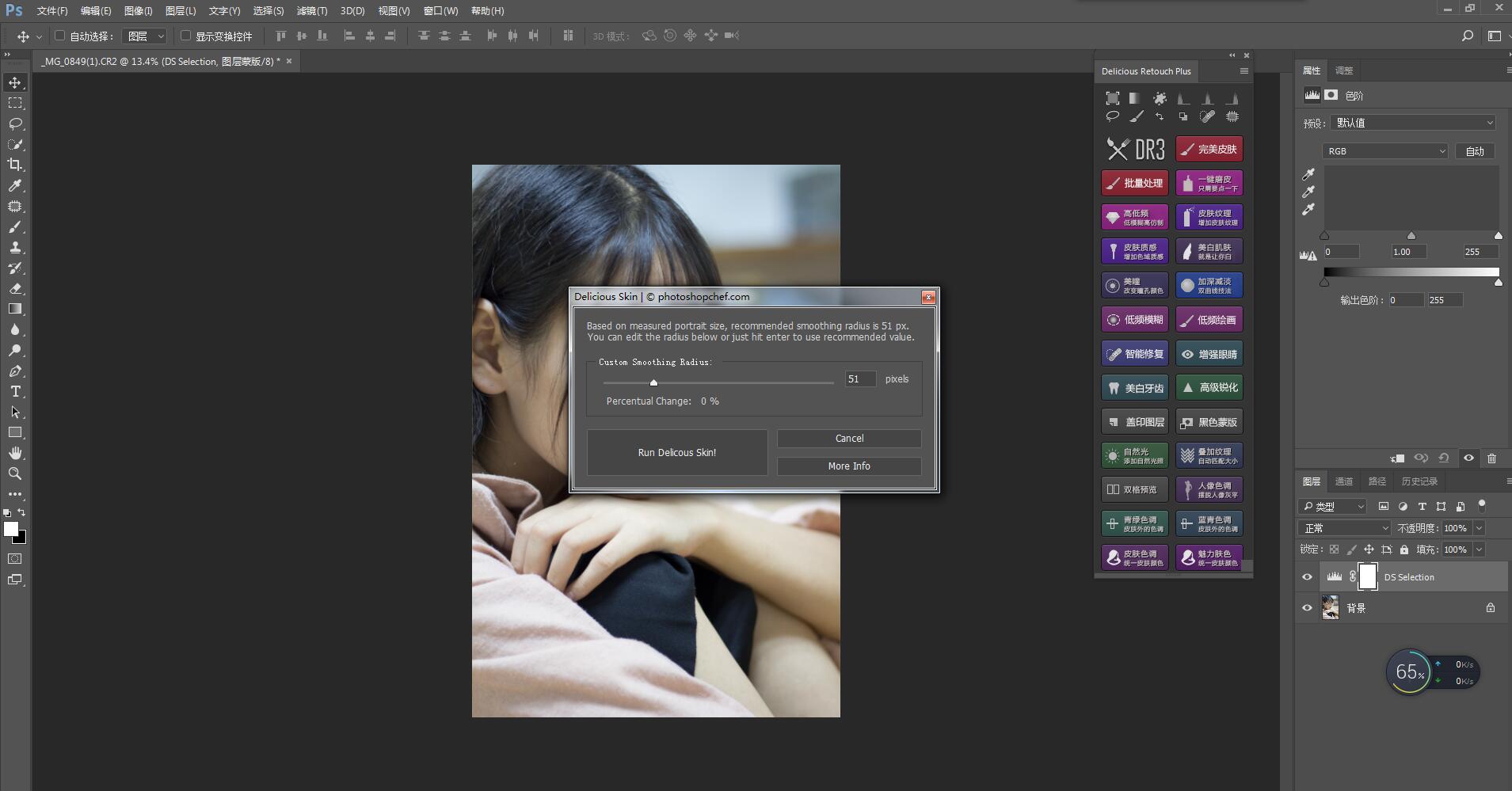Enable the 显示变换控件 checkbox
Viewport: 1512px width, 791px height.
(x=185, y=36)
